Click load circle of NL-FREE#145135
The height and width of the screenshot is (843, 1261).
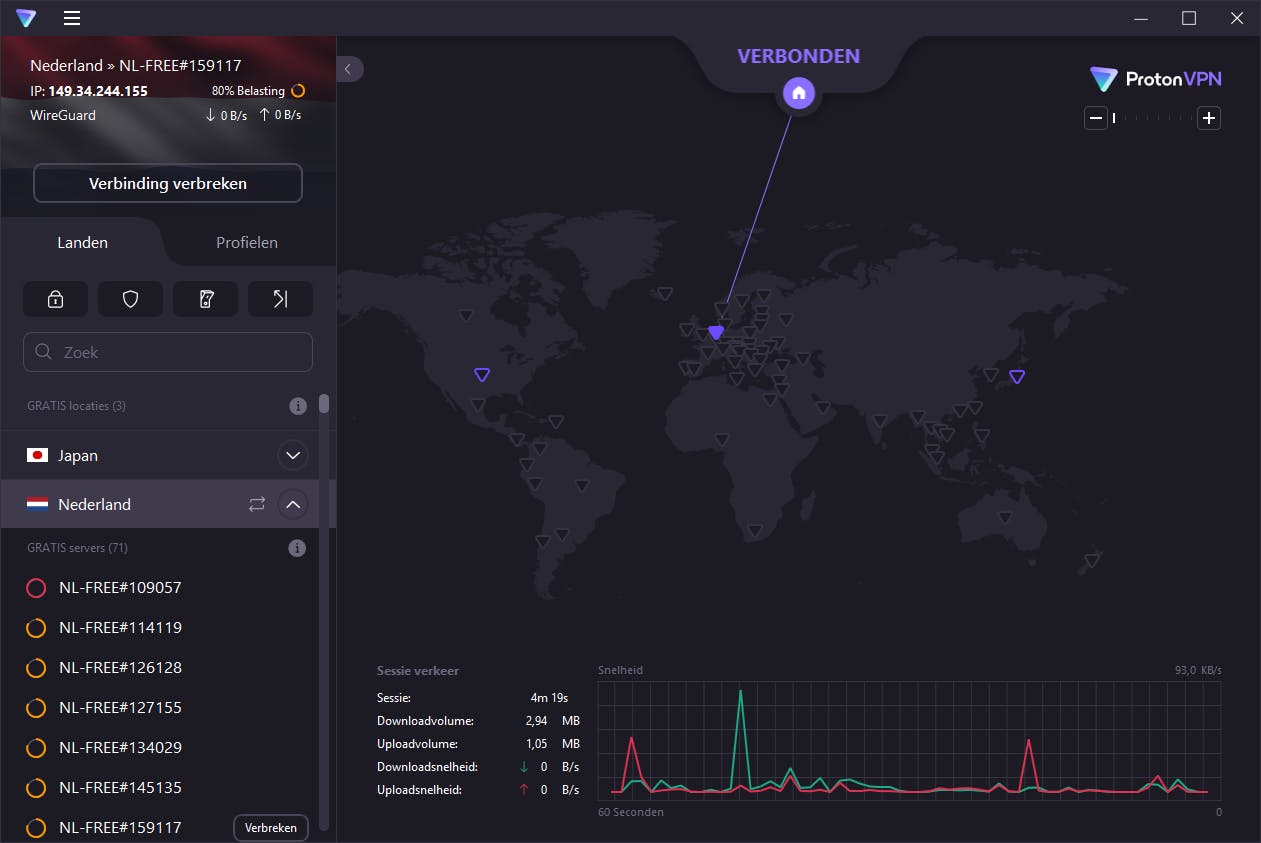point(36,788)
